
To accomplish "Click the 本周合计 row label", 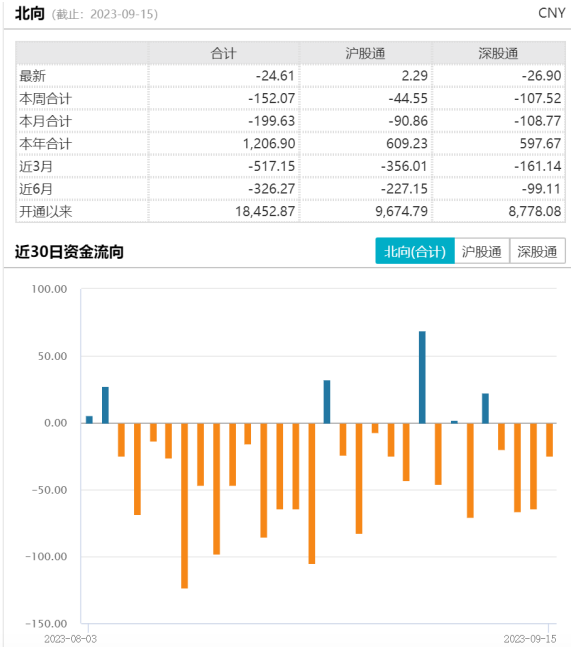I will 45,99.
